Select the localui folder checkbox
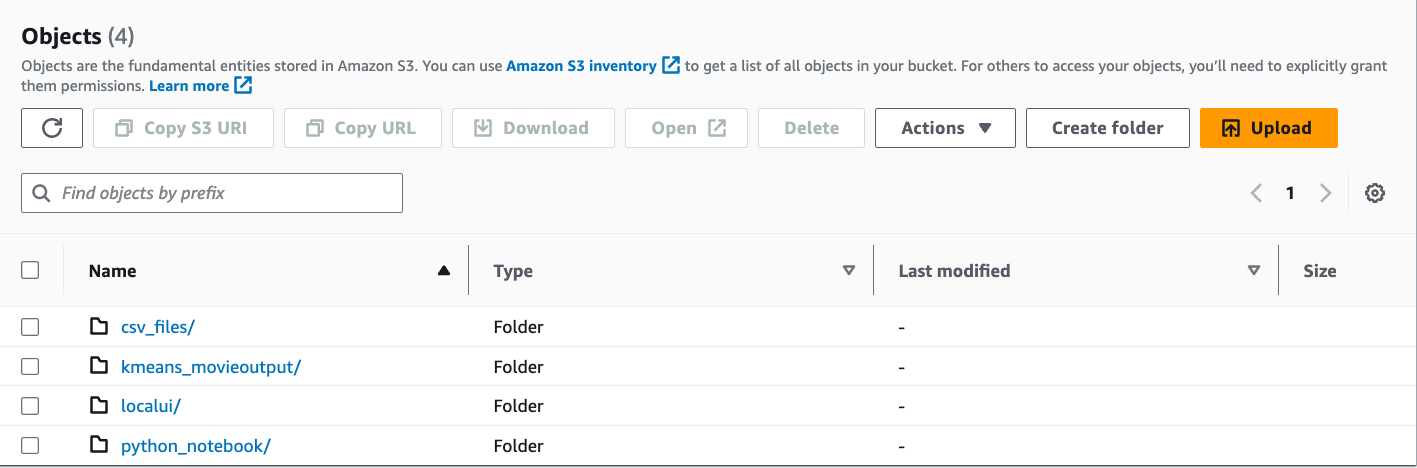Image resolution: width=1417 pixels, height=468 pixels. pyautogui.click(x=30, y=406)
